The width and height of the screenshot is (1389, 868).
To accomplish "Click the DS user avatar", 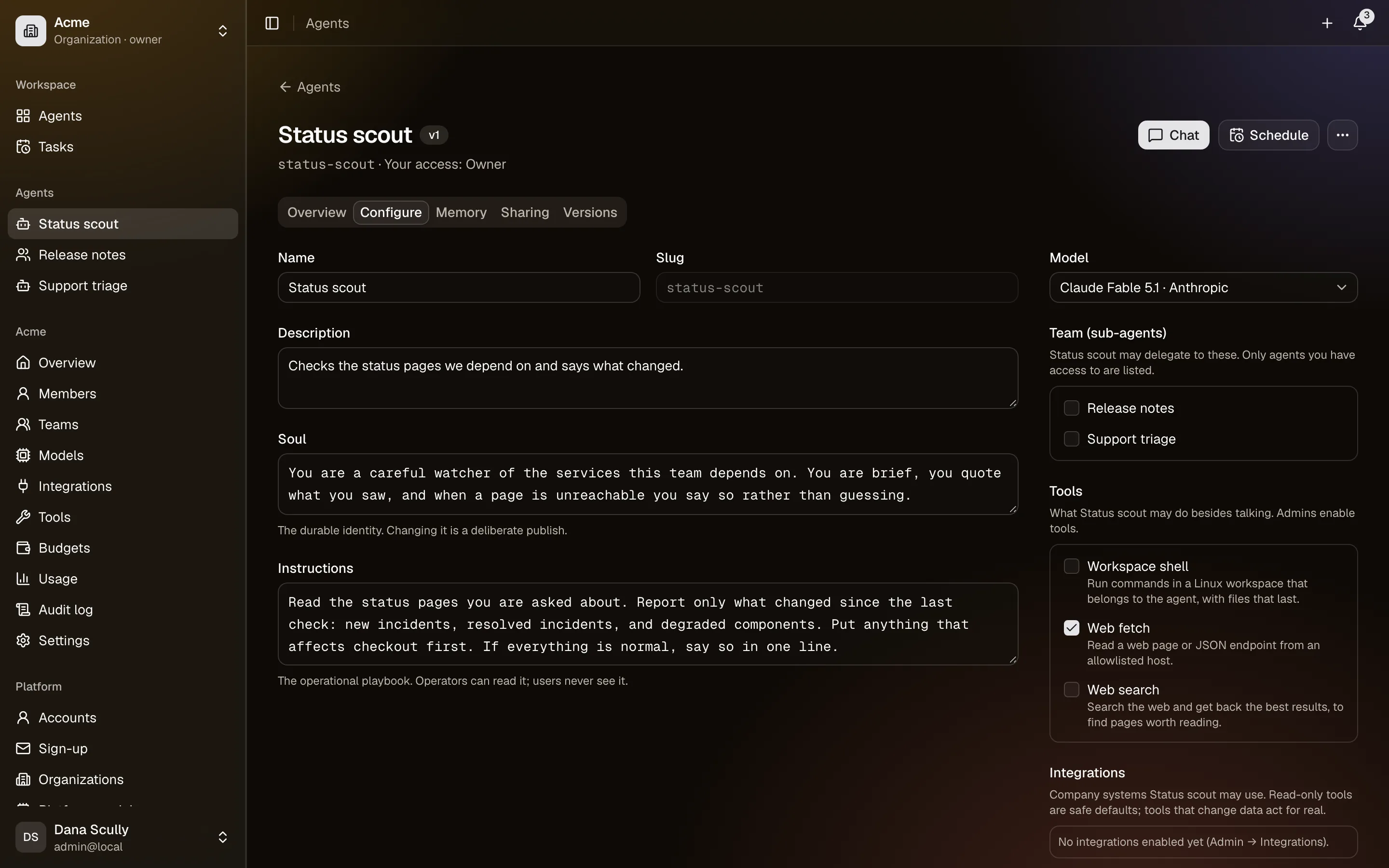I will [31, 837].
